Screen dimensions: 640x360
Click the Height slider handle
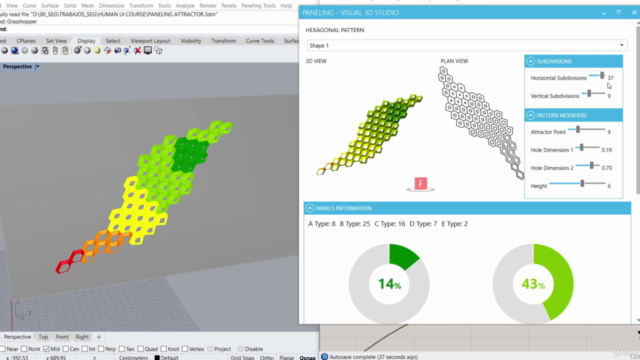coord(582,183)
